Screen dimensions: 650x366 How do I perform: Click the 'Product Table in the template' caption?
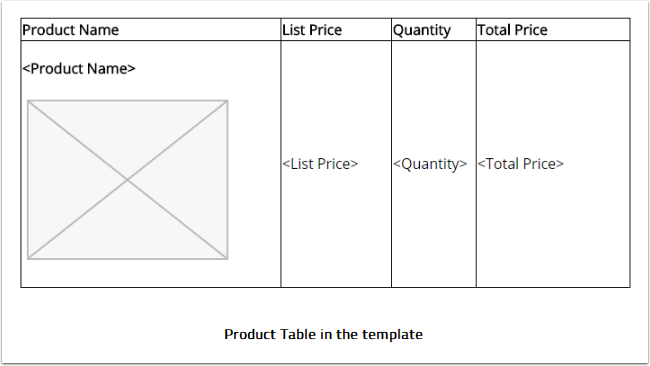tap(323, 334)
